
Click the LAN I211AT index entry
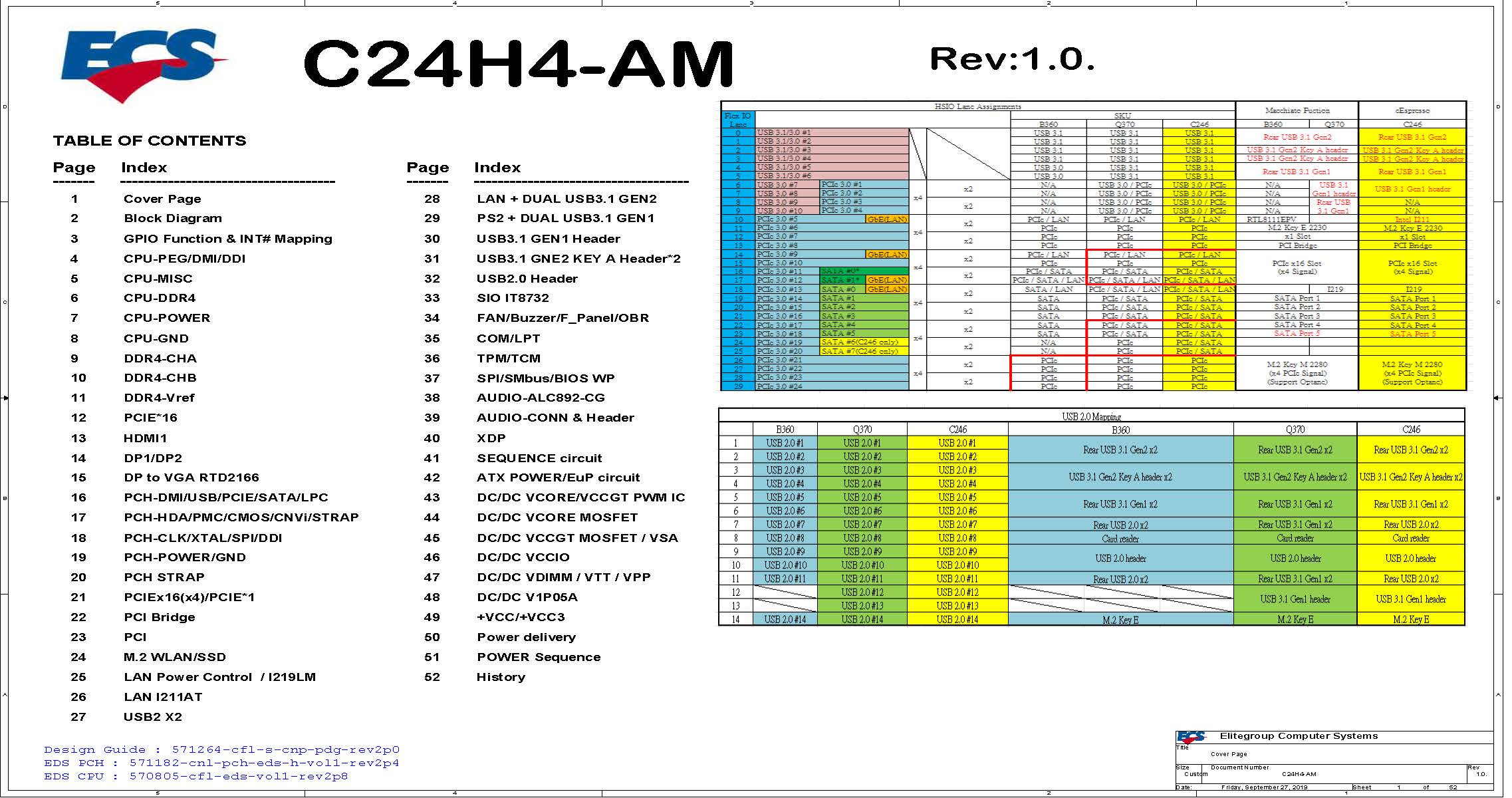[x=163, y=697]
